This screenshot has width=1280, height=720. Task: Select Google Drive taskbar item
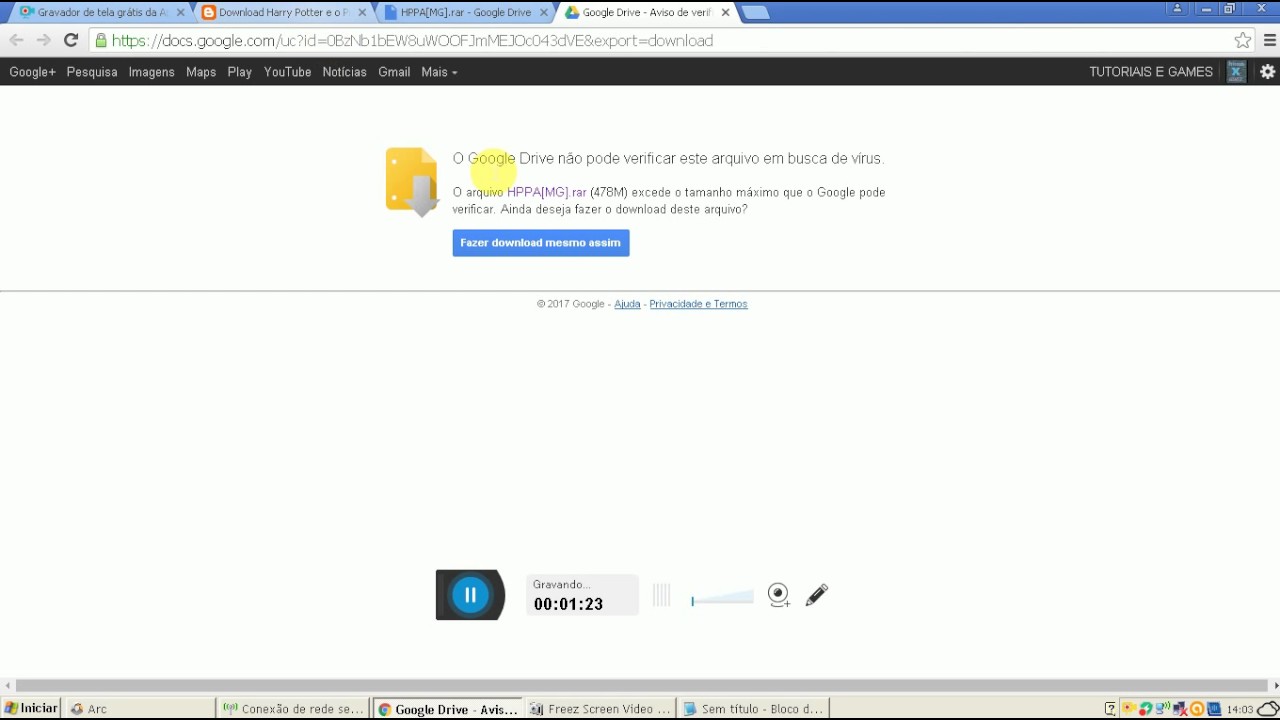[x=447, y=709]
